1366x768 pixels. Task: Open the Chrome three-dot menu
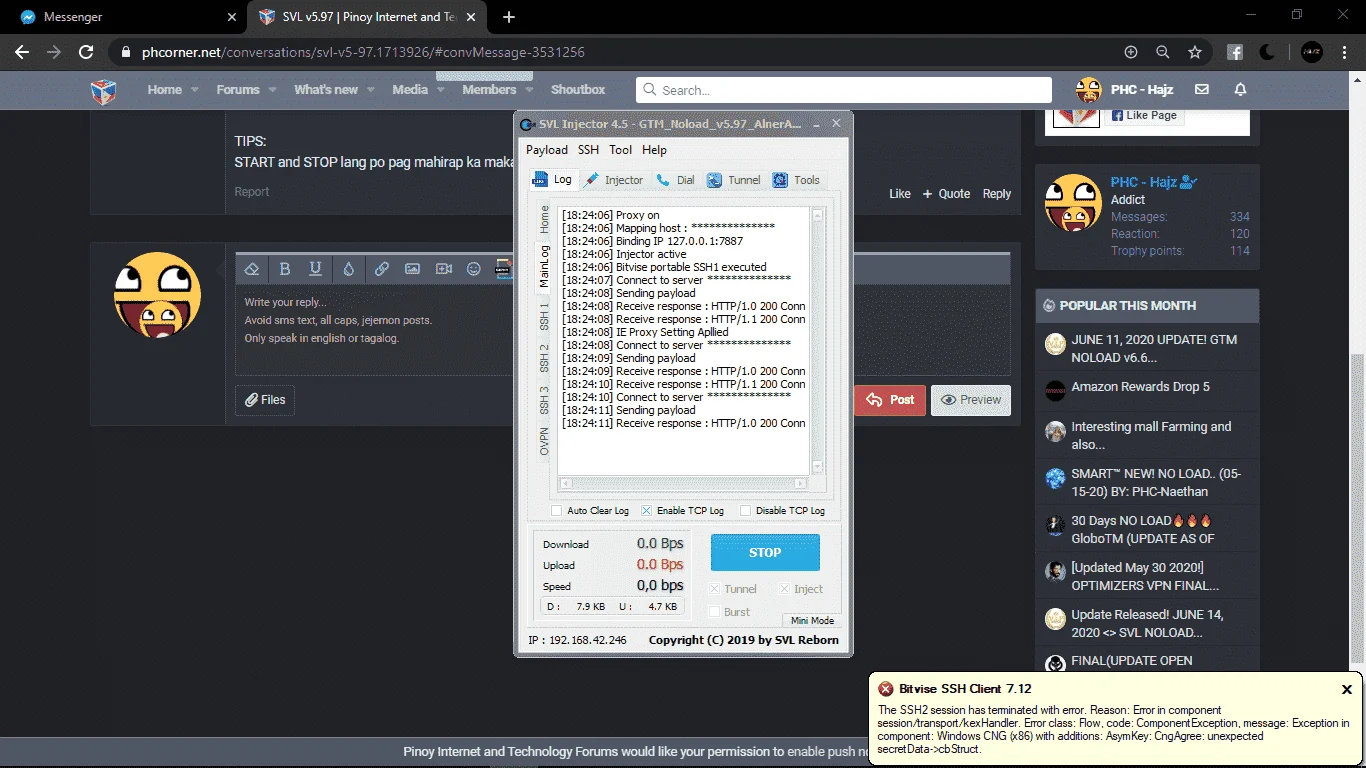point(1345,52)
